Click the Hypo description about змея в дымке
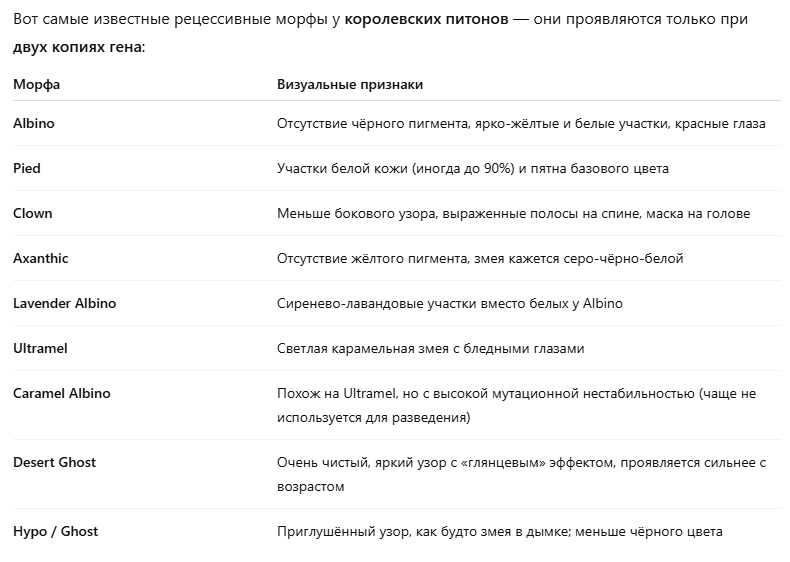790x562 pixels. click(499, 532)
